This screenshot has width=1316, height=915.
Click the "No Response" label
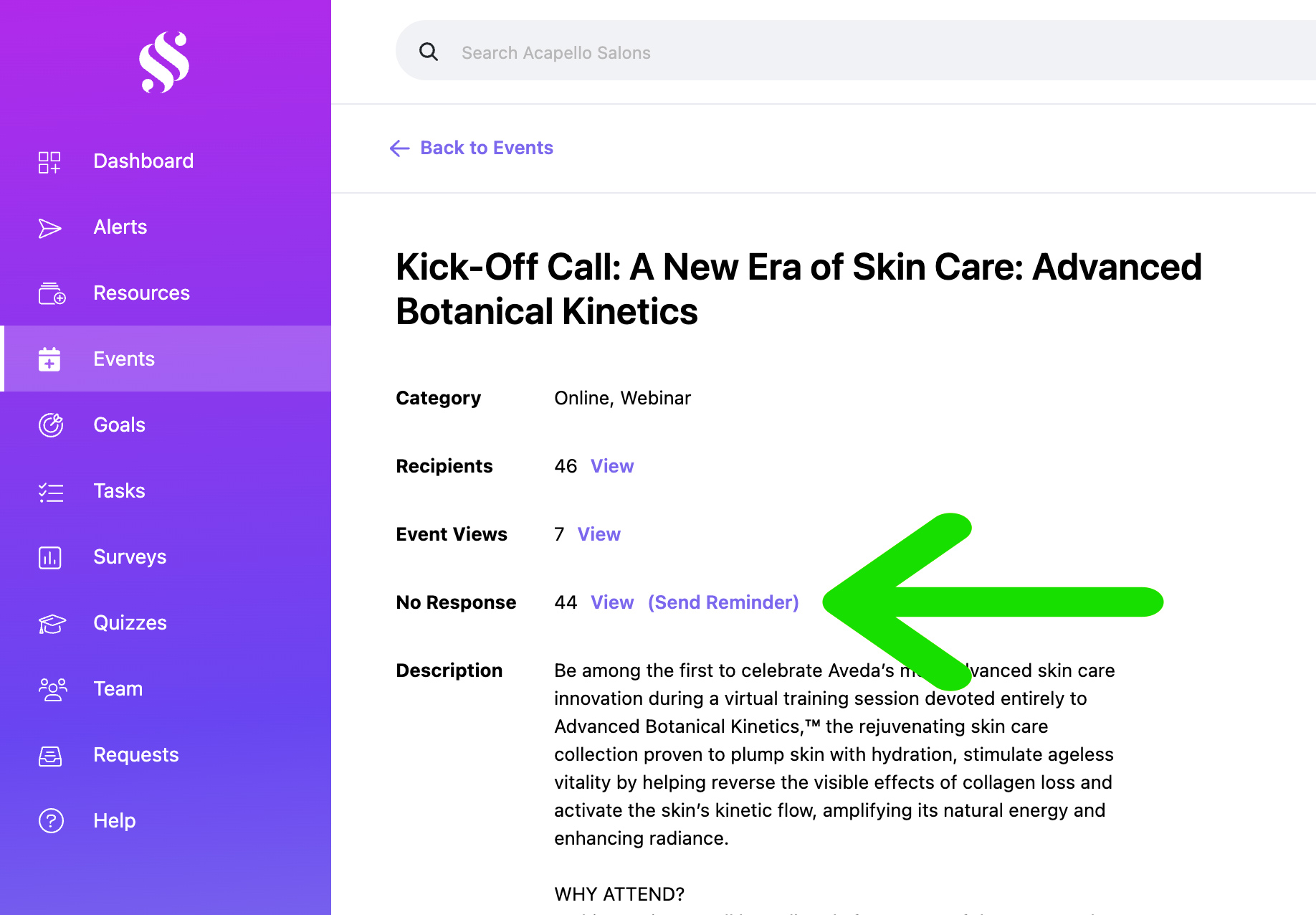point(456,602)
